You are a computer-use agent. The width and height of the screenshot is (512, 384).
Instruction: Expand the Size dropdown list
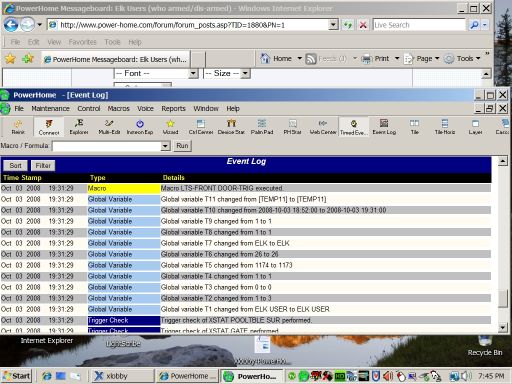[245, 73]
